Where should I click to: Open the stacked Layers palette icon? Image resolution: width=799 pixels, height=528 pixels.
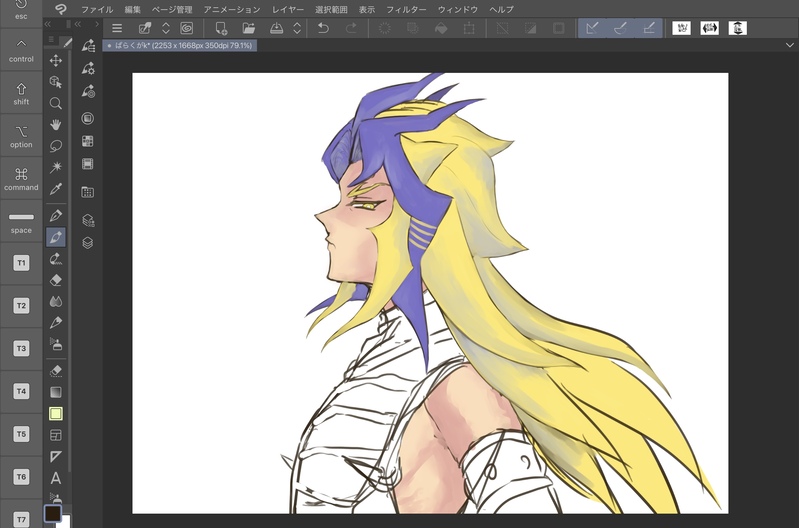88,243
